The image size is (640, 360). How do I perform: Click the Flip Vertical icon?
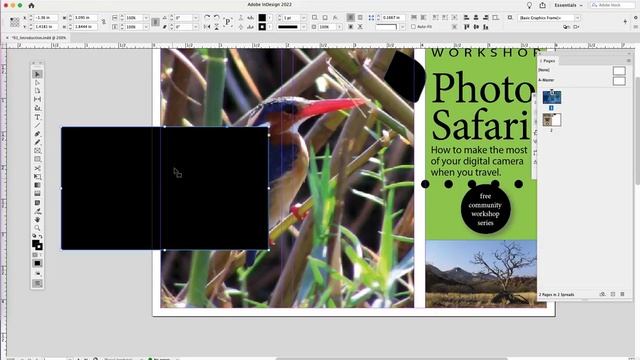coord(217,27)
